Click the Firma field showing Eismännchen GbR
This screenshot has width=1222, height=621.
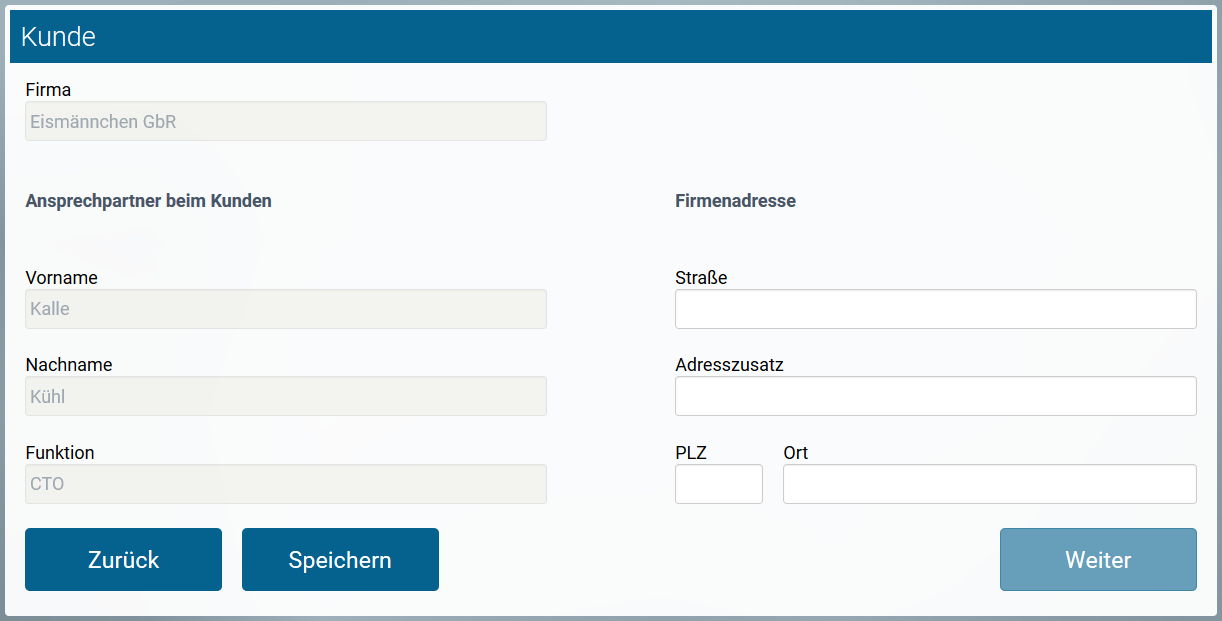coord(285,121)
